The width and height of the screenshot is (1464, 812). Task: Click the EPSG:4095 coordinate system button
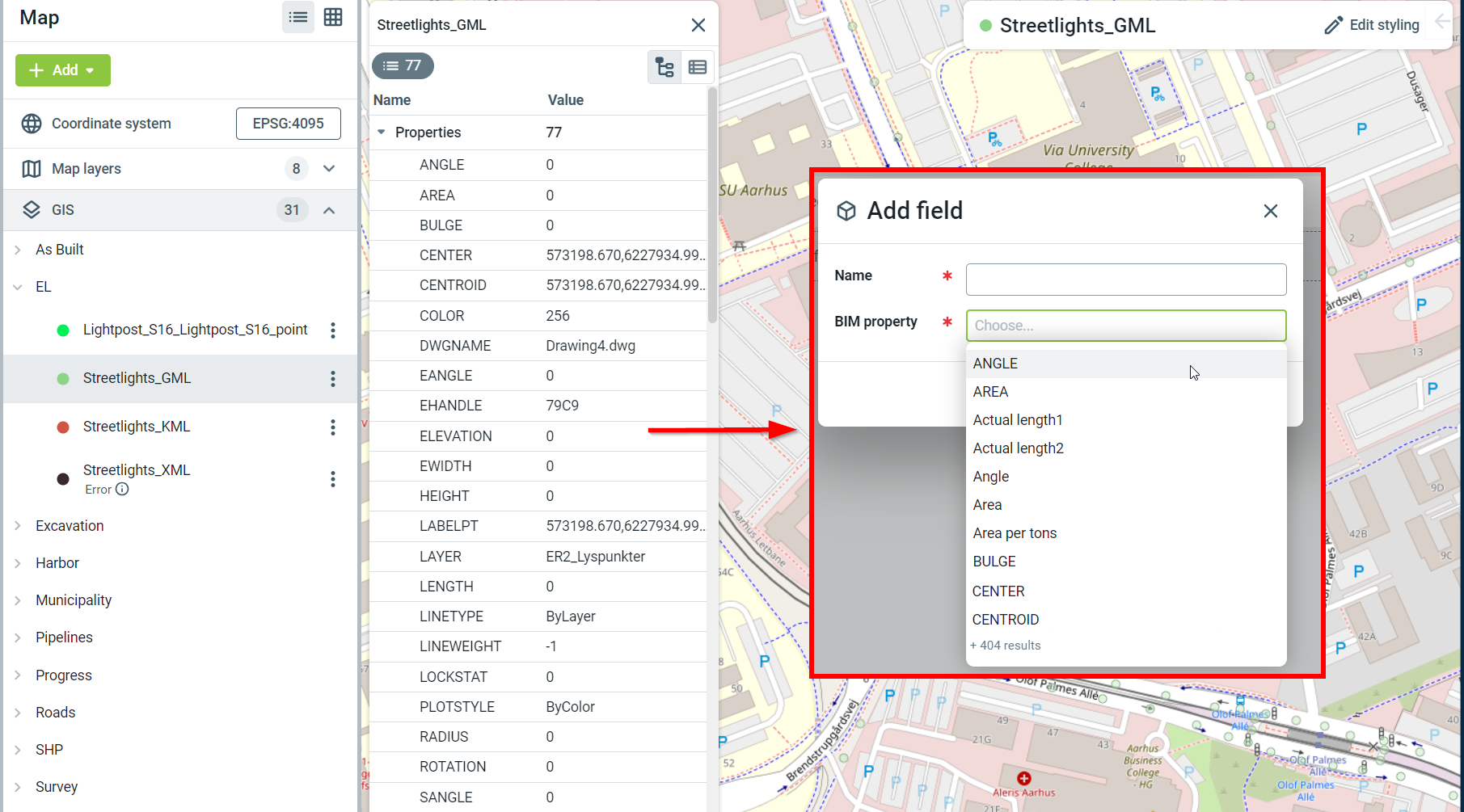pos(288,124)
